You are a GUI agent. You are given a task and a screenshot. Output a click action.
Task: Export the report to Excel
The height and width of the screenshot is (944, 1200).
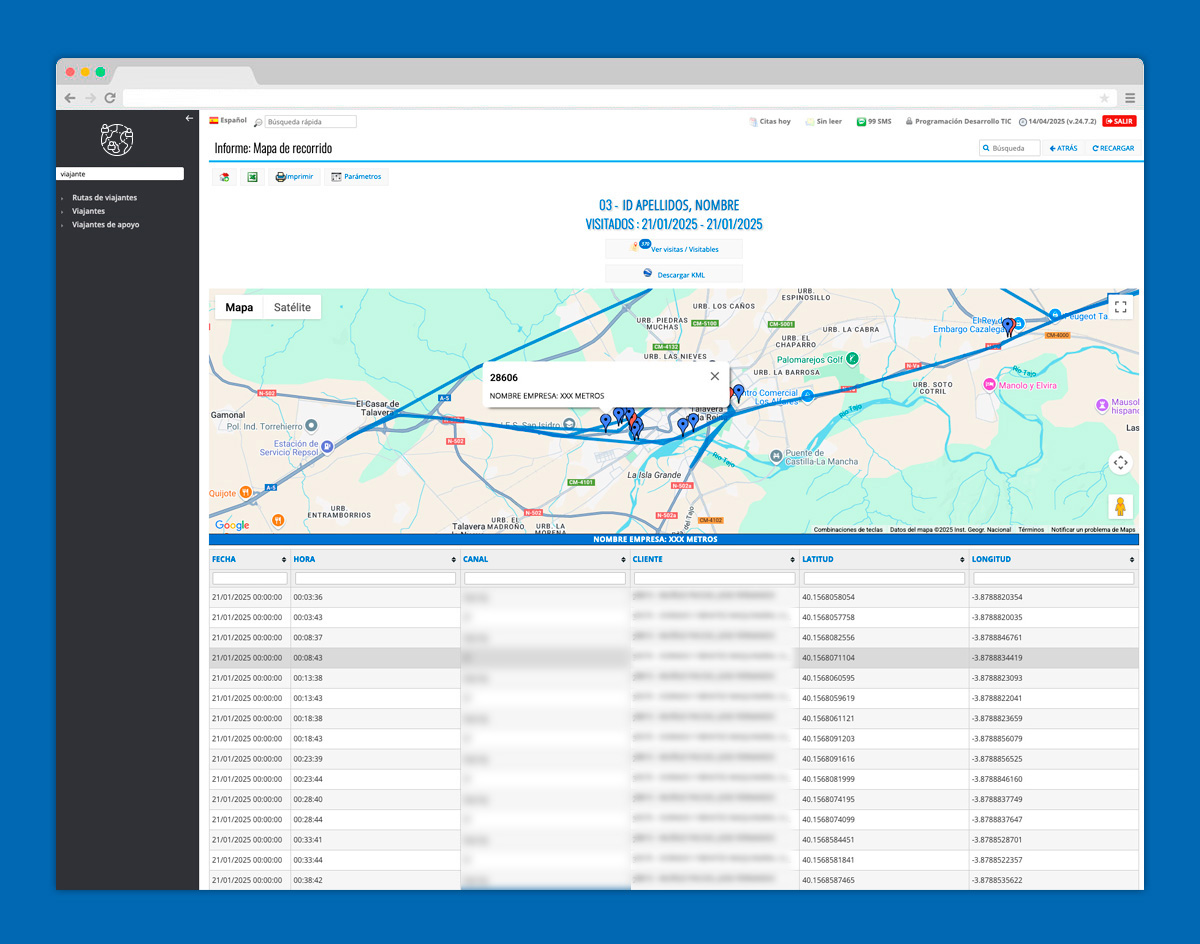tap(253, 177)
